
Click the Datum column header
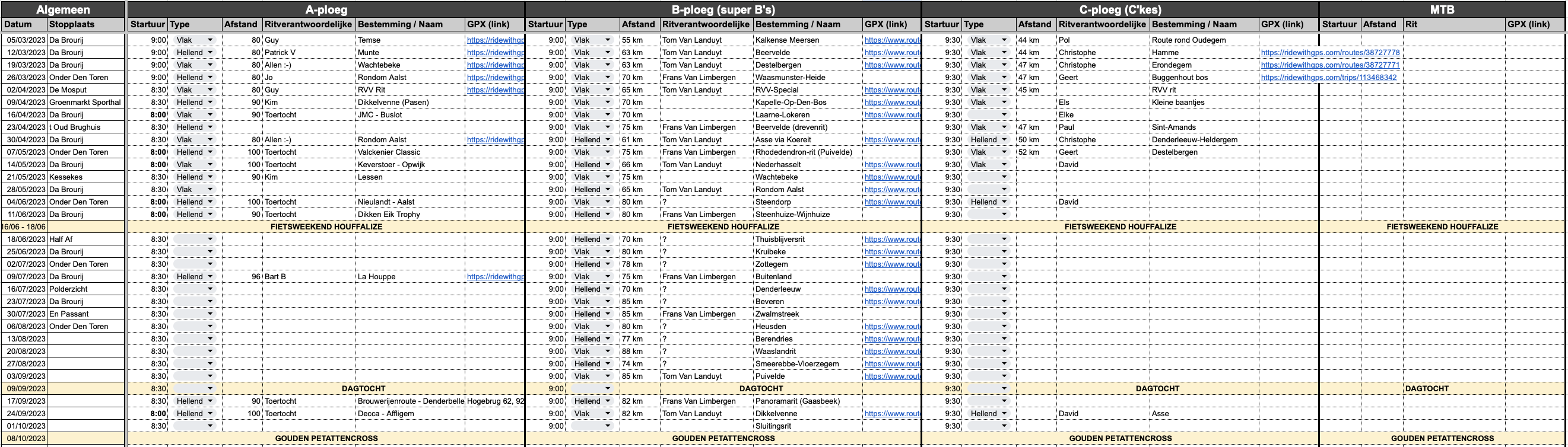[24, 24]
